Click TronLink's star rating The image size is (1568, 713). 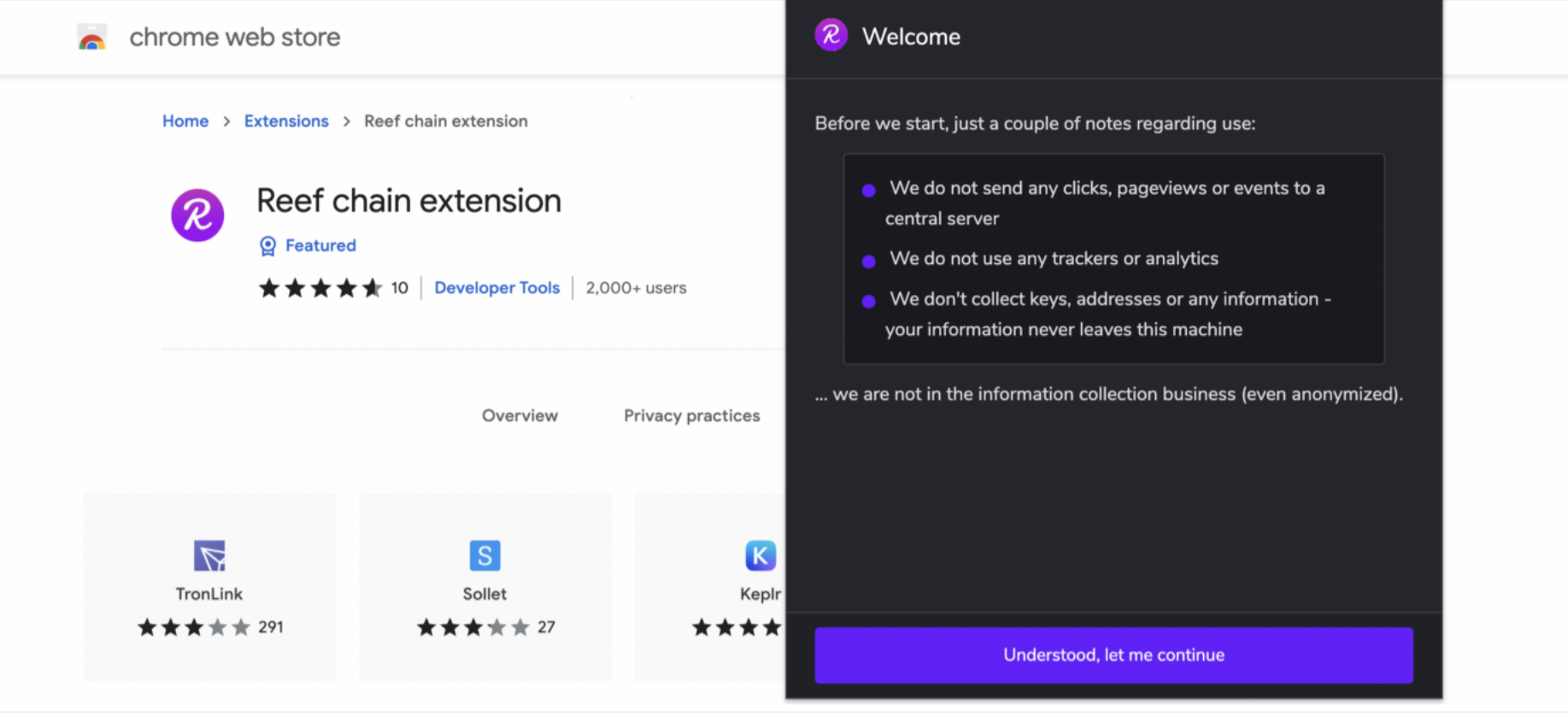coord(194,628)
